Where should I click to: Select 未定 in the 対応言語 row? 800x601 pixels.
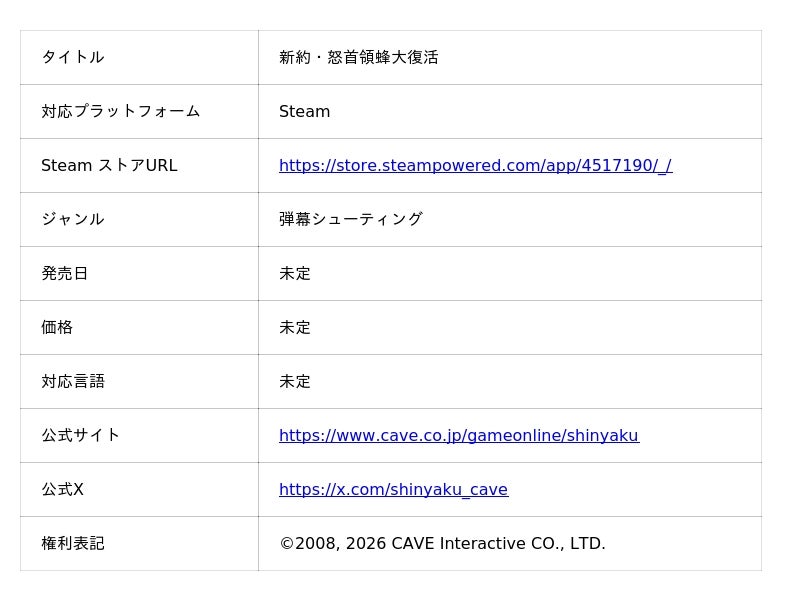(295, 382)
